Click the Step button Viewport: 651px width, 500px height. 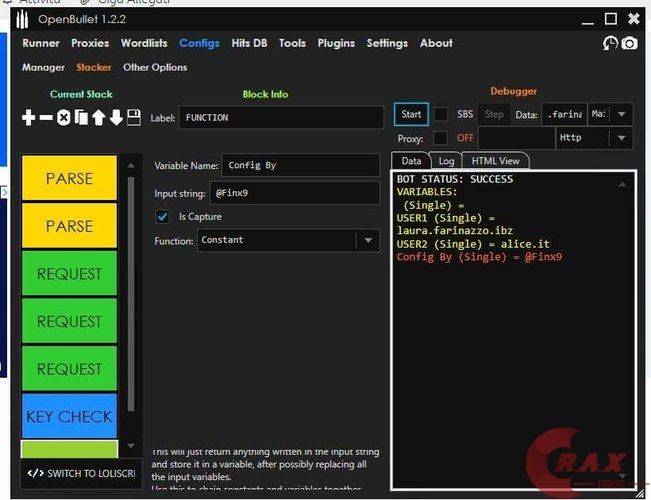click(494, 114)
